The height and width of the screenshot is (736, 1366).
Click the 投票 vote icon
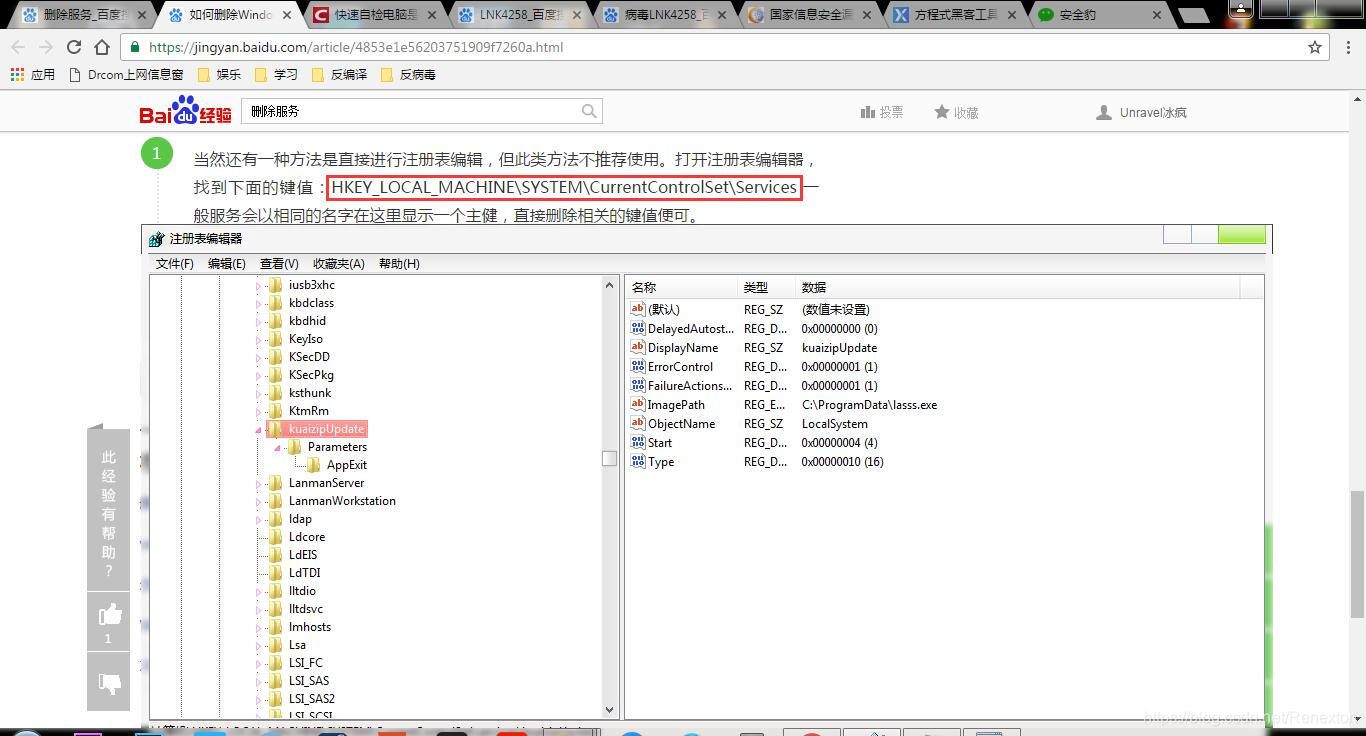tap(868, 112)
